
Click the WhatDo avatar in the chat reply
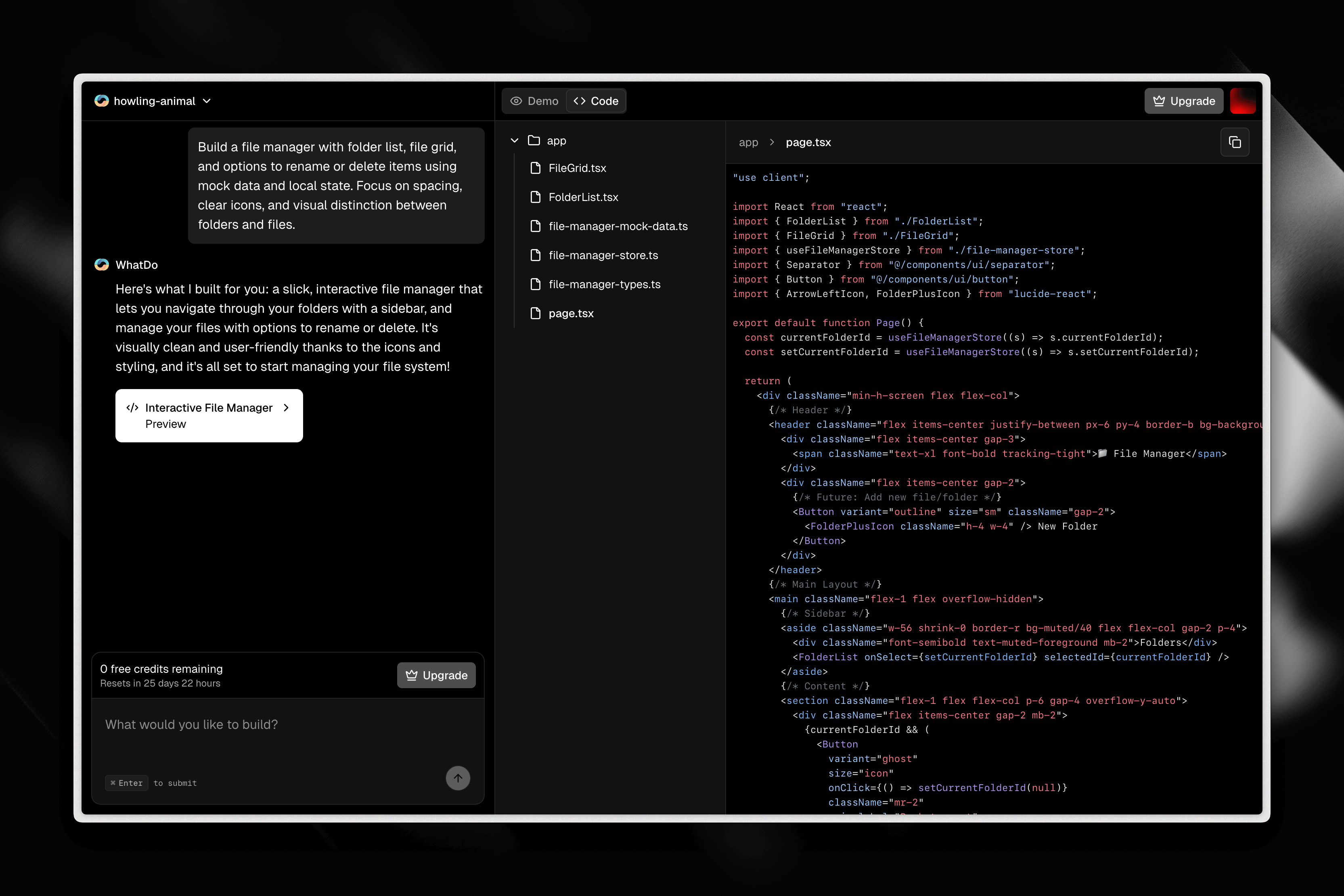(x=102, y=265)
